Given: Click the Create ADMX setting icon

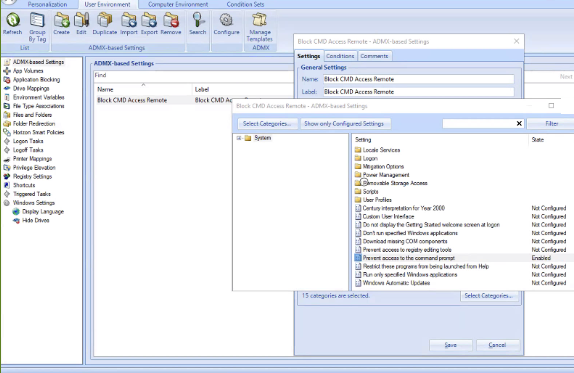Looking at the screenshot, I should (62, 24).
